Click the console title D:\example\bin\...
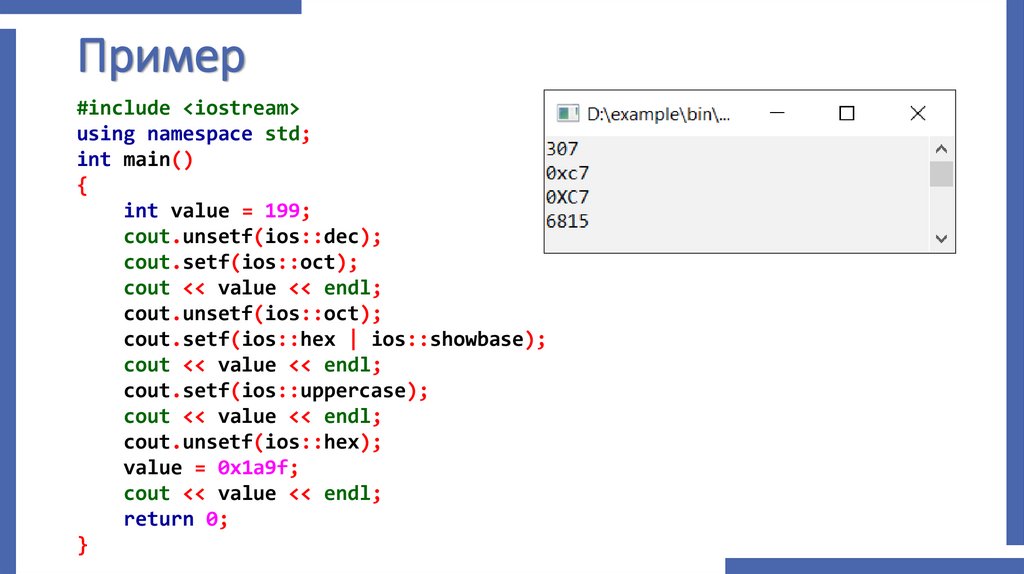This screenshot has height=574, width=1024. tap(658, 114)
